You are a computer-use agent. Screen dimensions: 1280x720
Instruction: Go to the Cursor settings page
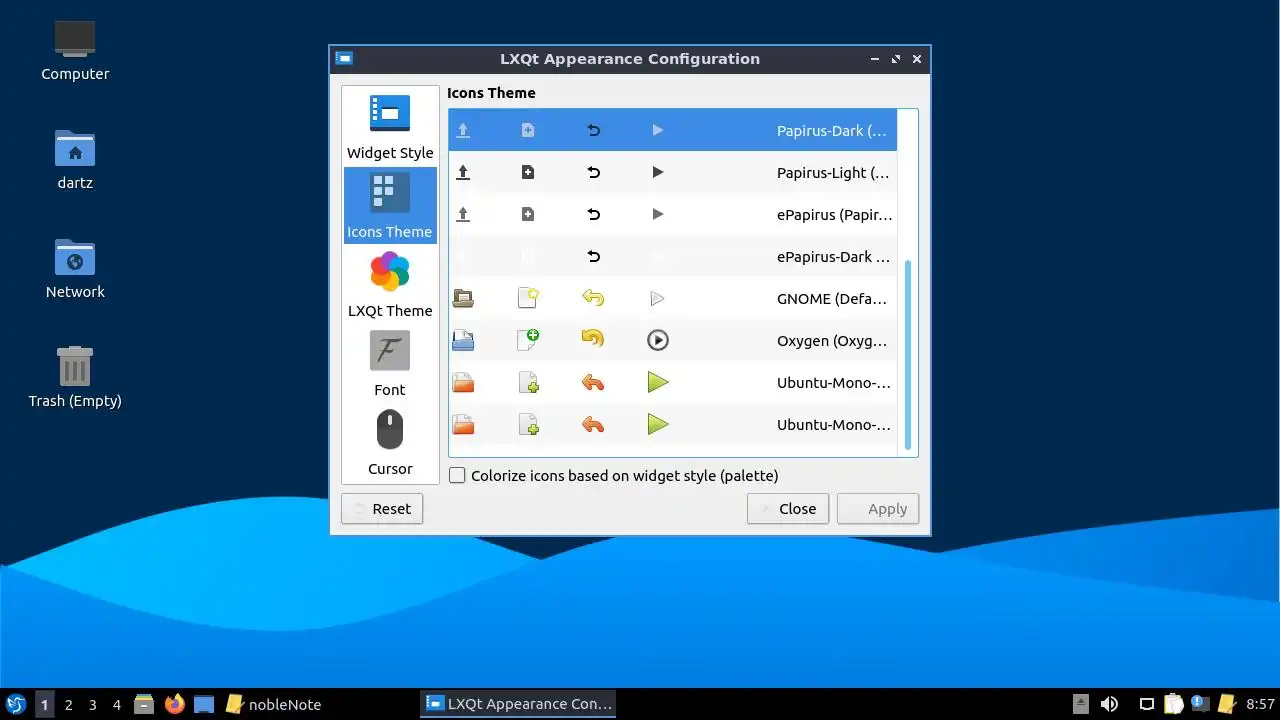pos(390,443)
